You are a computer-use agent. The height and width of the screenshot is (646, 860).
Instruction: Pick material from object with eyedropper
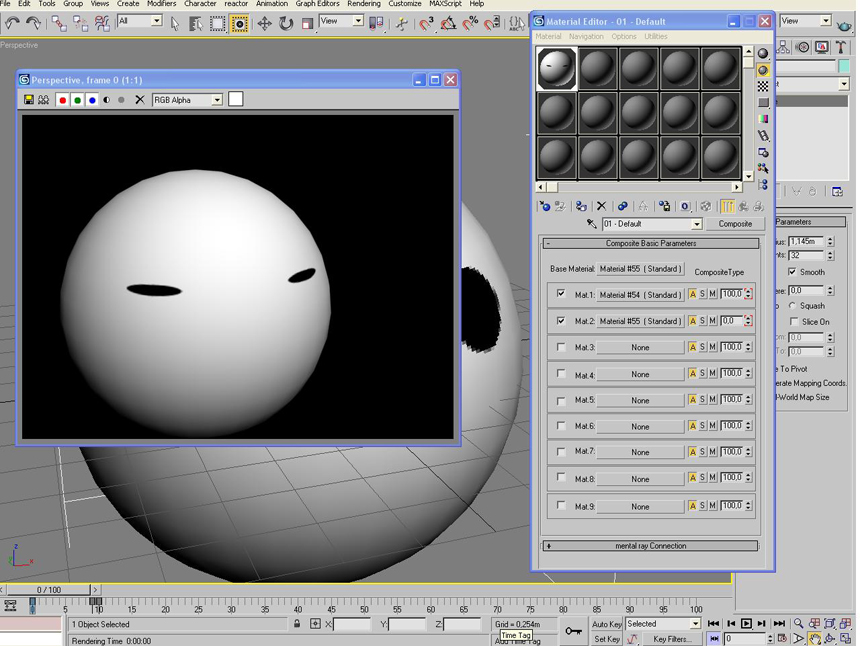[x=592, y=224]
